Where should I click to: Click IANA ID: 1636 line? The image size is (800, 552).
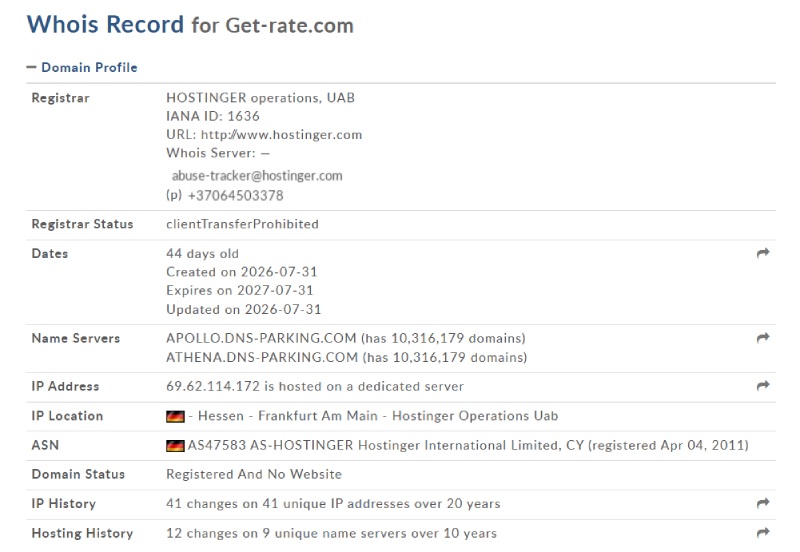(213, 116)
